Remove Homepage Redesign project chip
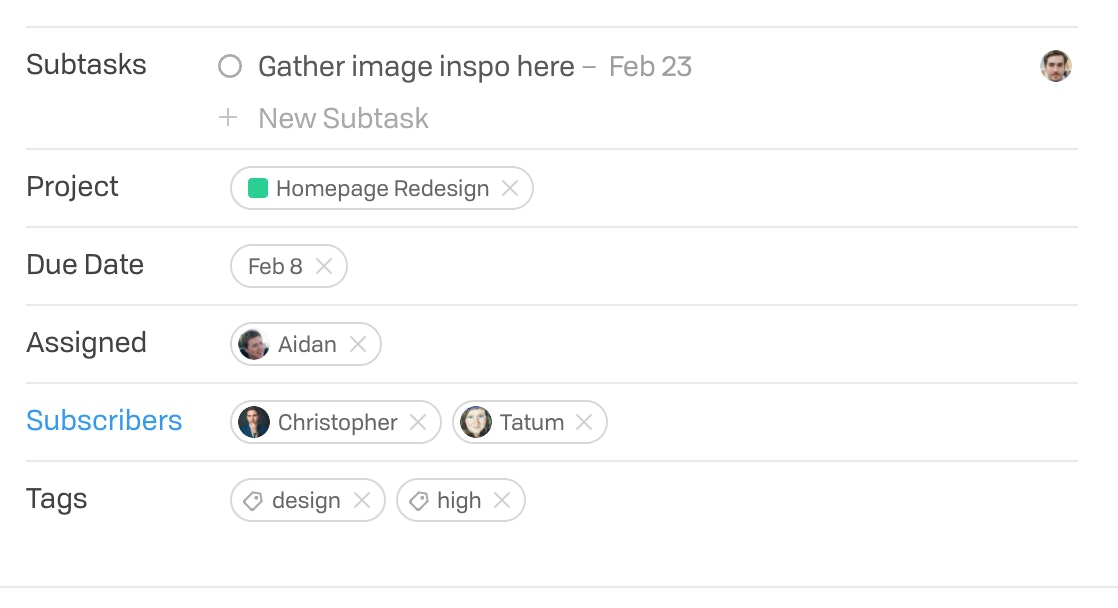This screenshot has height=608, width=1118. click(x=510, y=188)
